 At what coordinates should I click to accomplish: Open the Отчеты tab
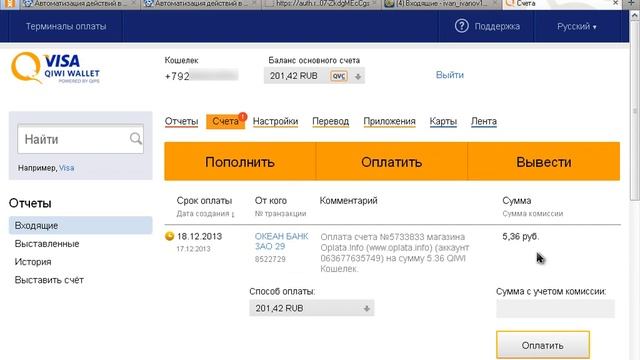point(181,121)
